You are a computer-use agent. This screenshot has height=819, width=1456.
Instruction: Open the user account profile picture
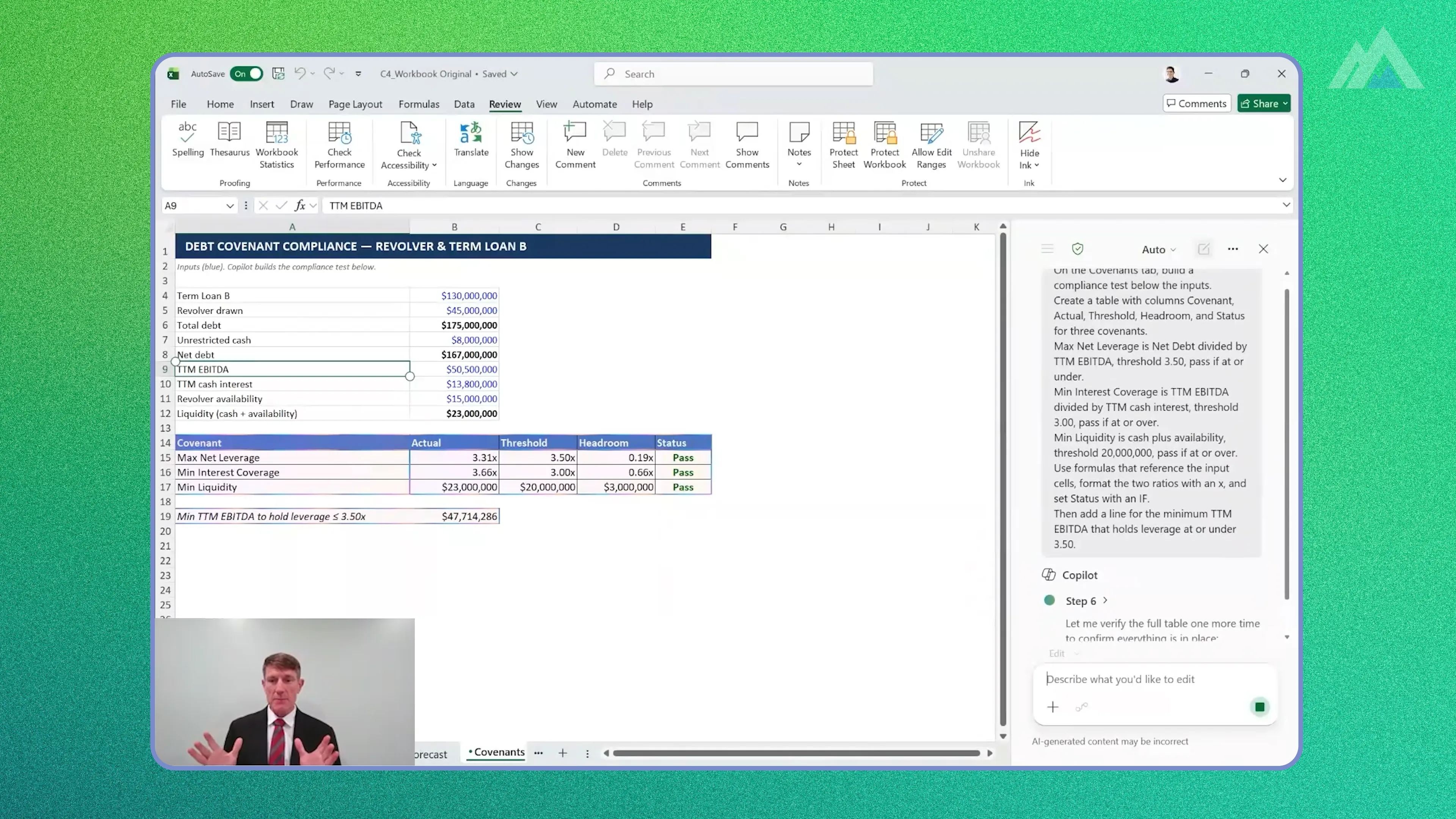(1171, 74)
